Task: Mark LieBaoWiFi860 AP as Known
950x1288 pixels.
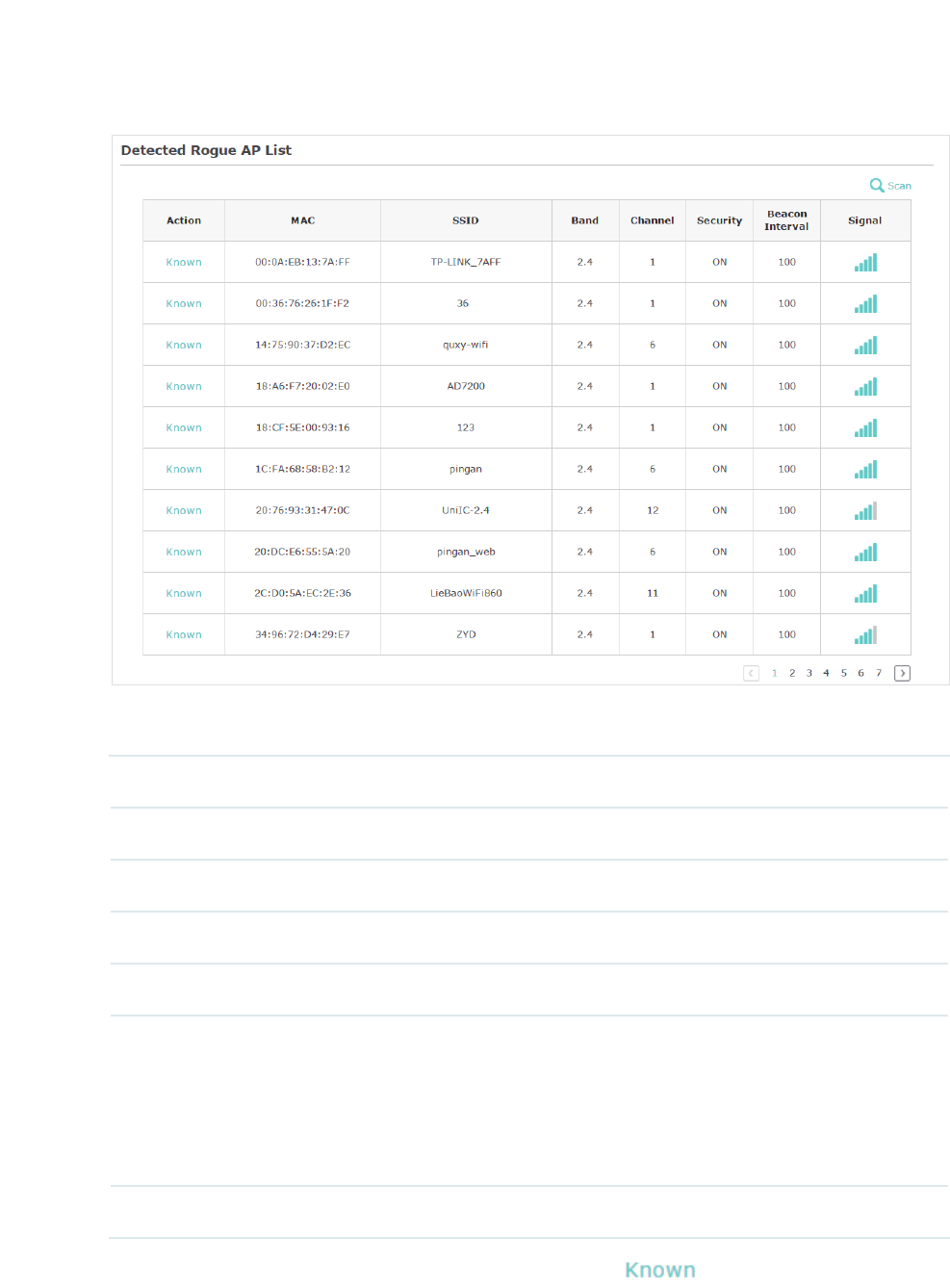Action: [x=184, y=593]
